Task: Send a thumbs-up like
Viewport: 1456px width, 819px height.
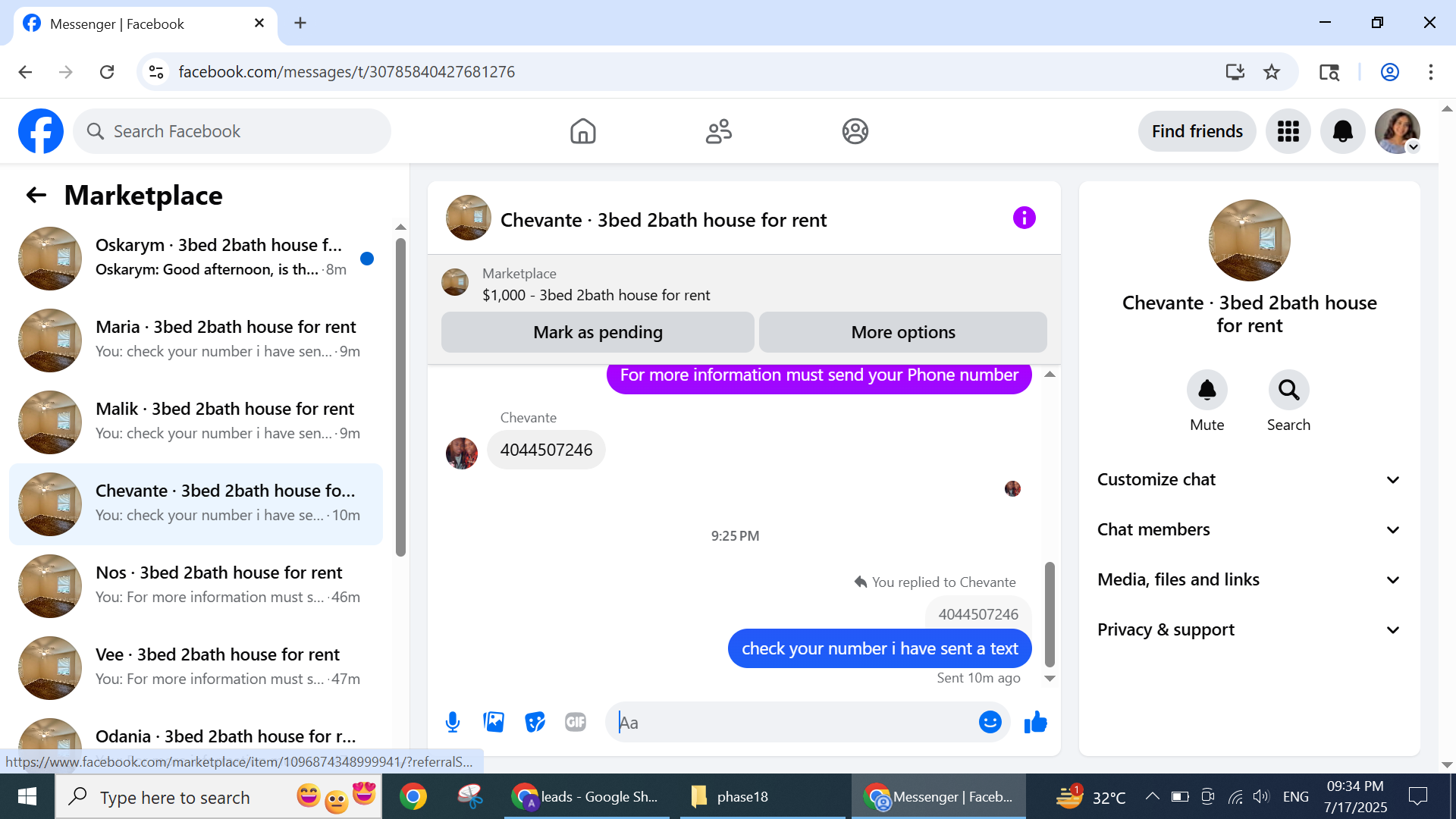Action: (x=1035, y=722)
